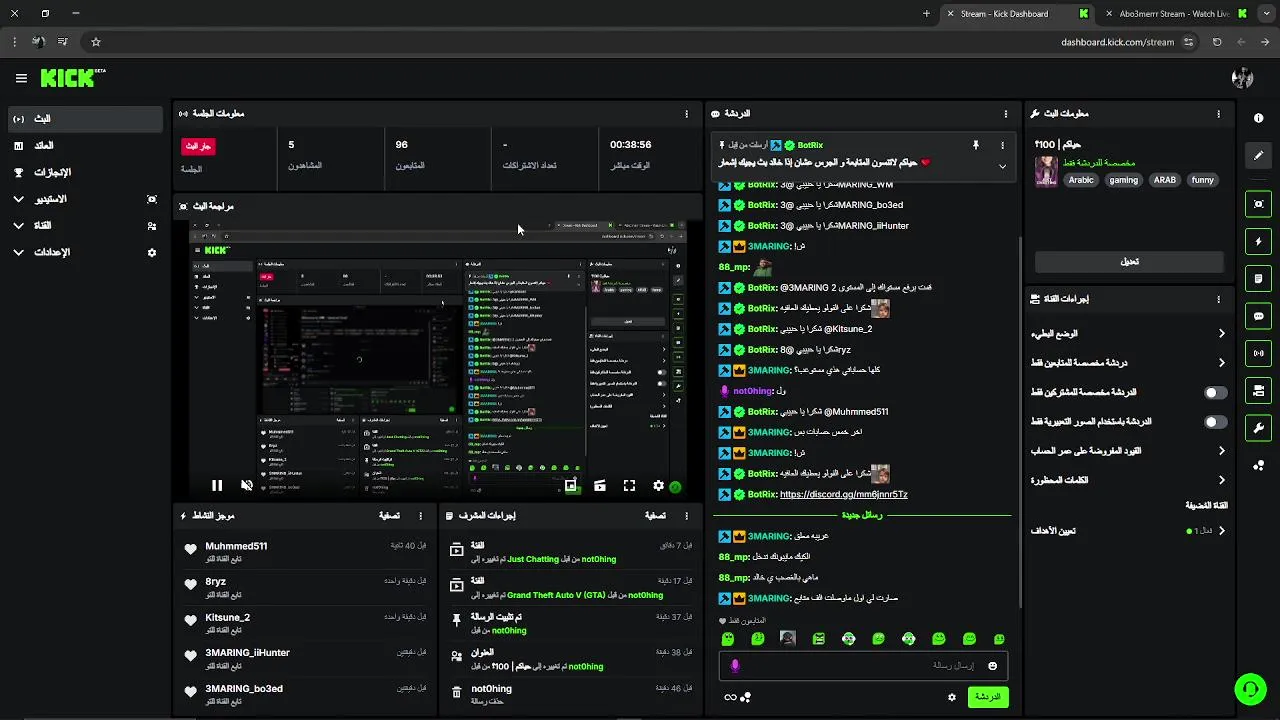Expand the الإعدادات section in the left sidebar

pyautogui.click(x=19, y=253)
